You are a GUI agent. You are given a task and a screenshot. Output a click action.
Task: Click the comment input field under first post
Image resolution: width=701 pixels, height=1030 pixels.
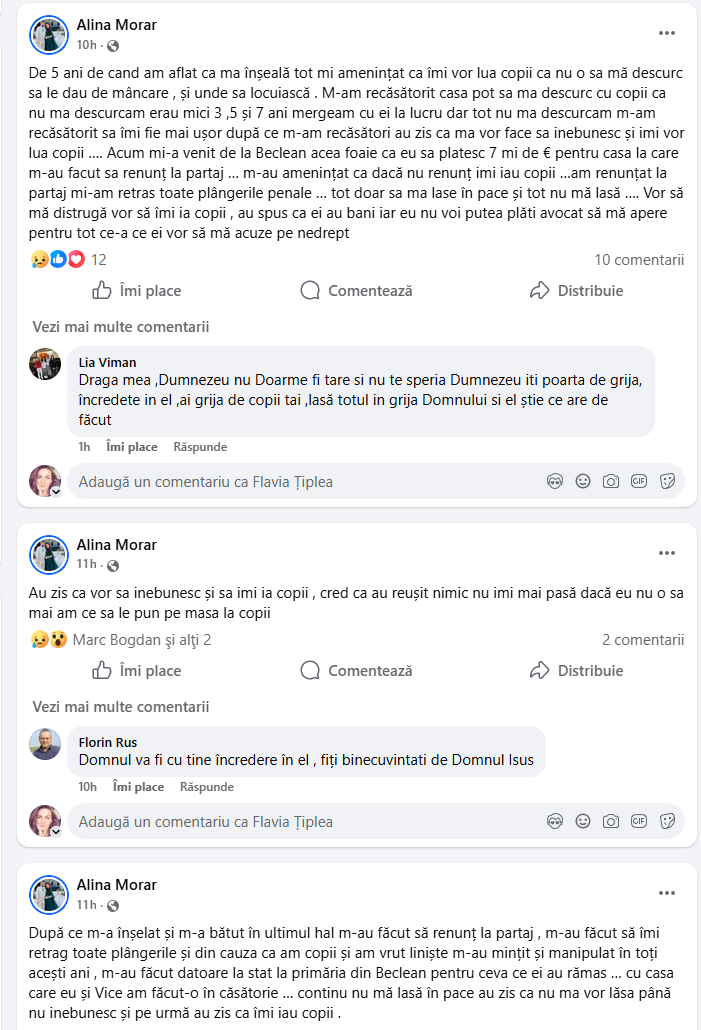(x=300, y=481)
